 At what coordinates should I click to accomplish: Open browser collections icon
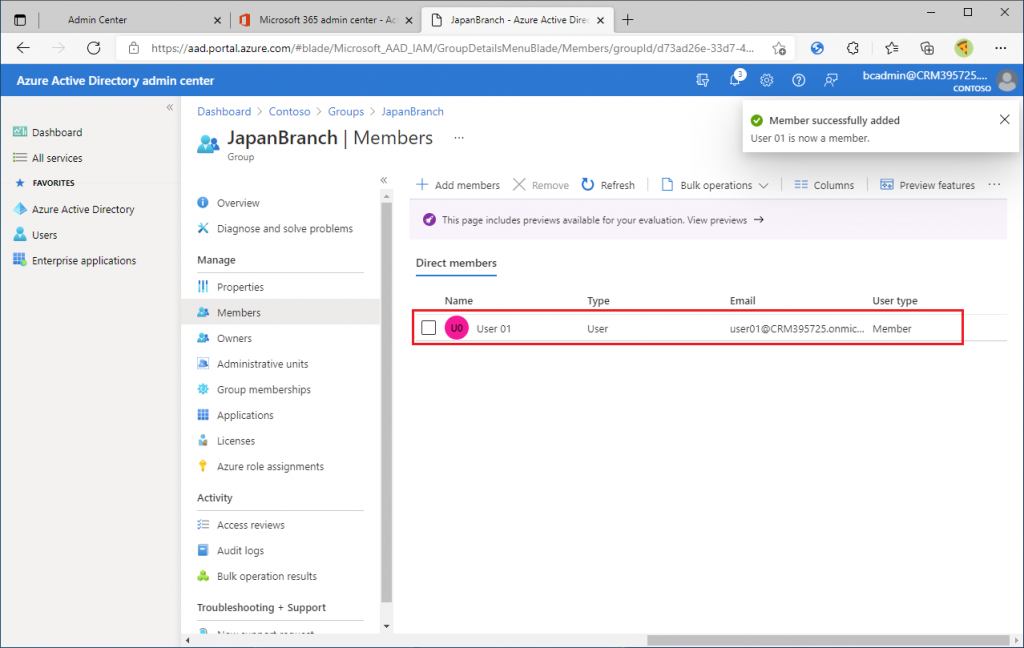(927, 48)
